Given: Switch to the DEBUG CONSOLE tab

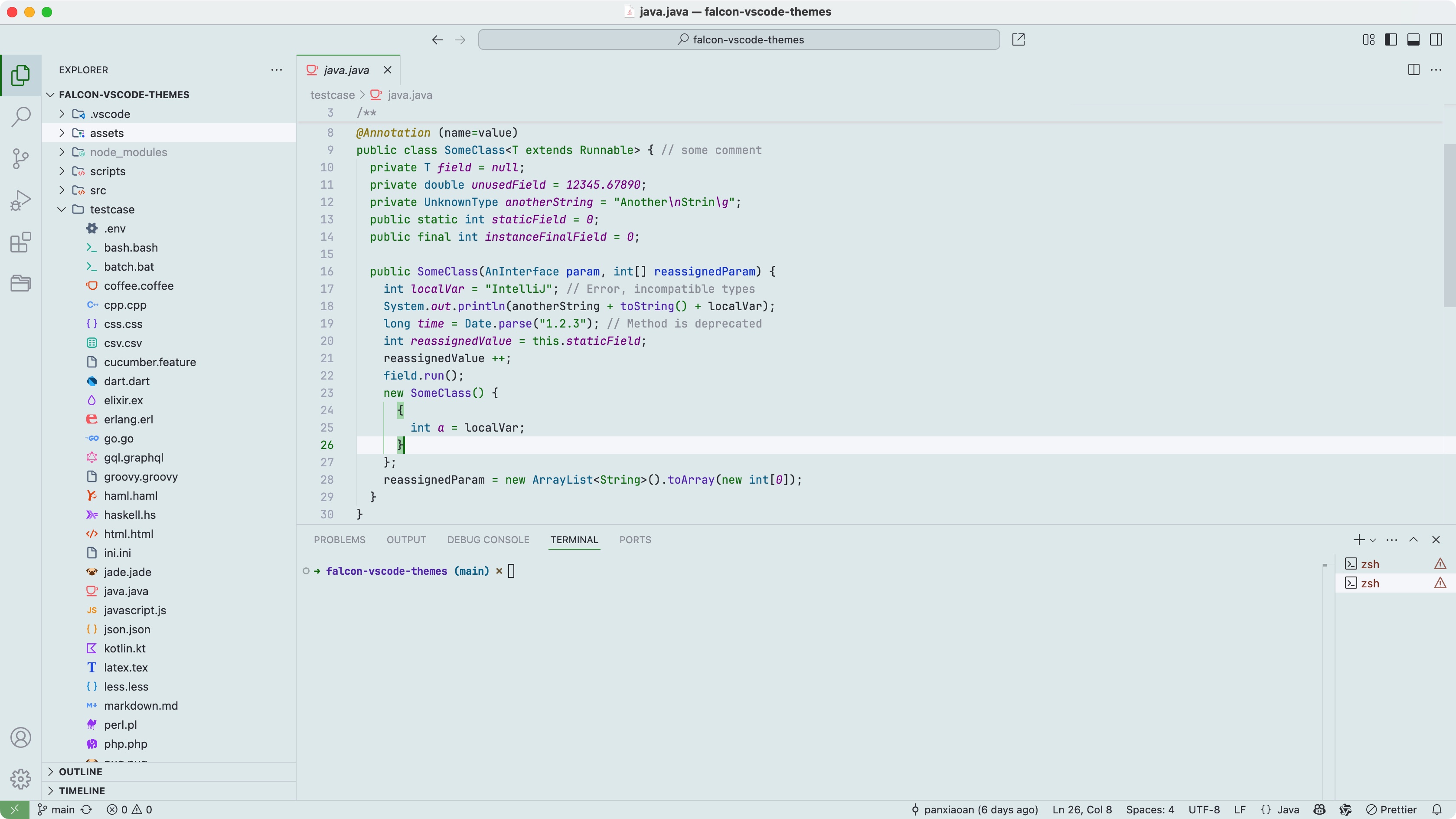Looking at the screenshot, I should (488, 540).
